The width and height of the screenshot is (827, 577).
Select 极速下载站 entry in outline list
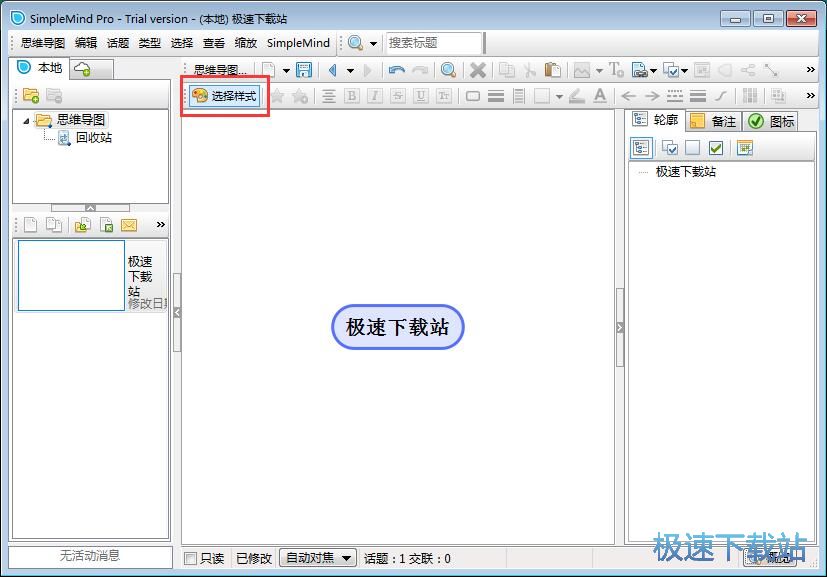pos(686,171)
